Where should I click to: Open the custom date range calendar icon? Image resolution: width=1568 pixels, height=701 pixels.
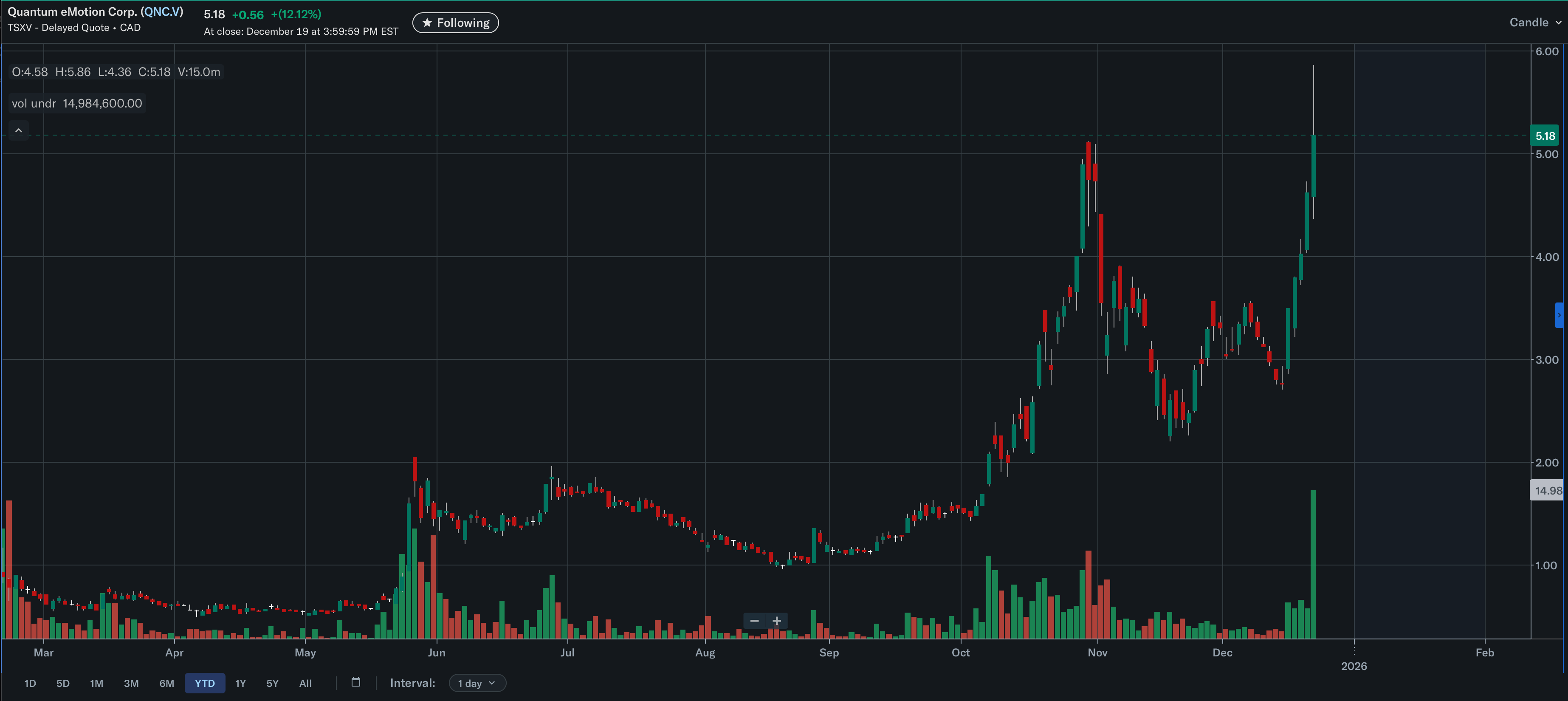356,683
